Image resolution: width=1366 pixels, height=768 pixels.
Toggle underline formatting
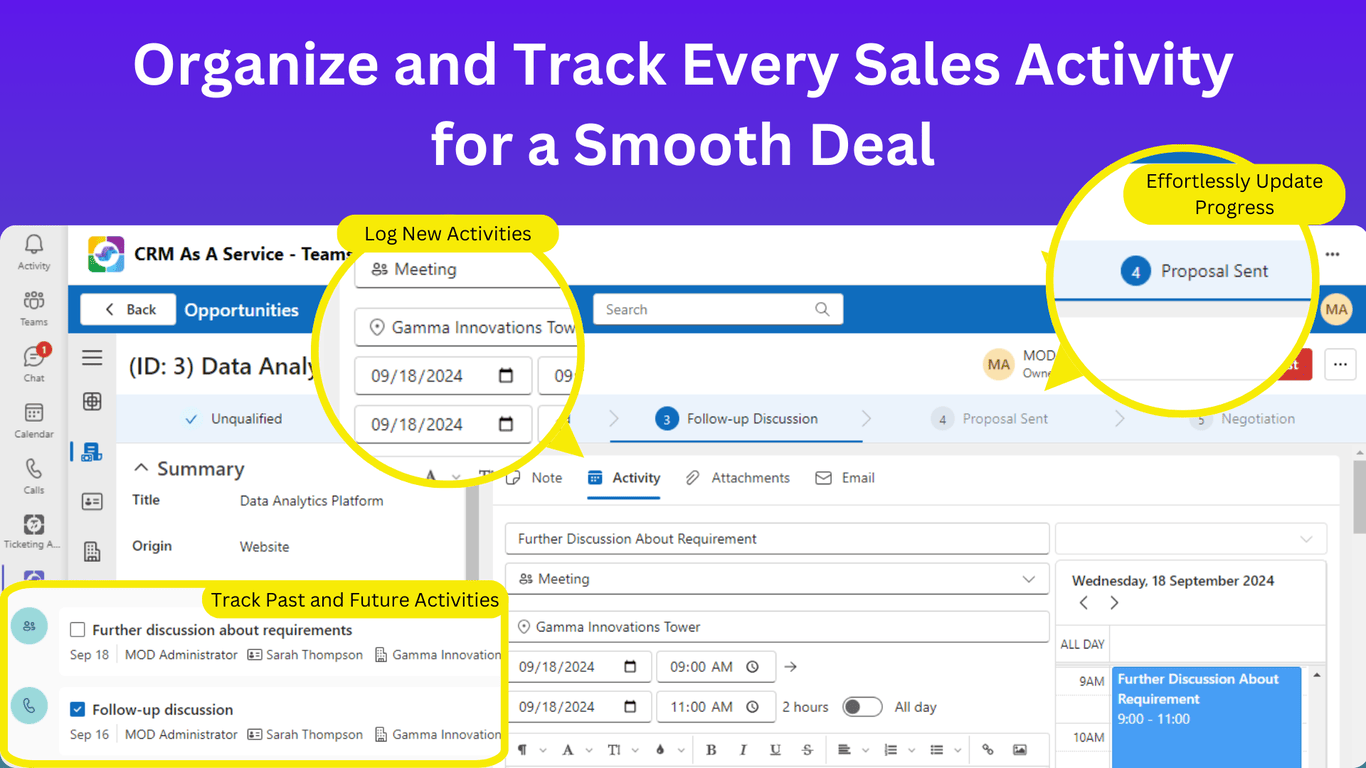(x=775, y=750)
